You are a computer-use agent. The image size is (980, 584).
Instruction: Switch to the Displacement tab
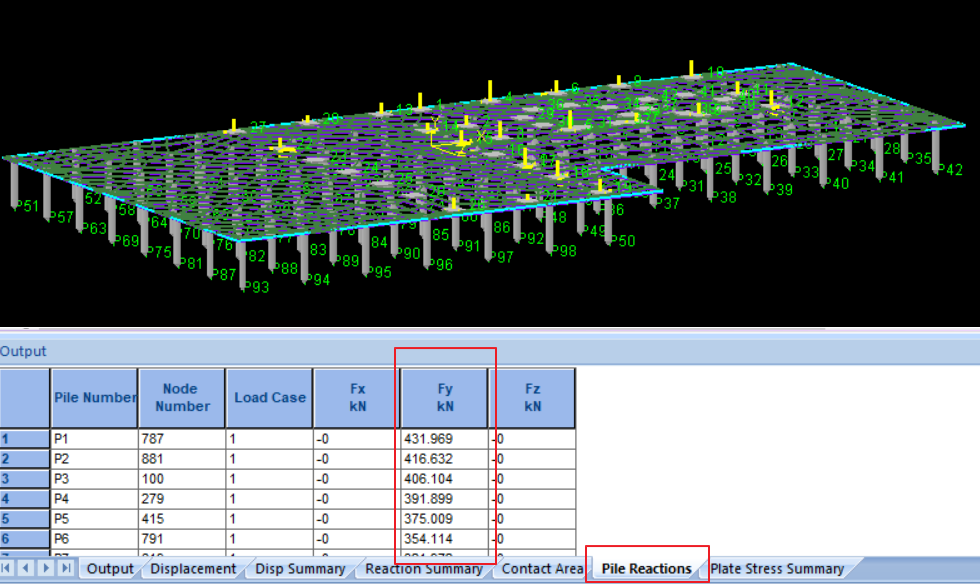[x=193, y=569]
